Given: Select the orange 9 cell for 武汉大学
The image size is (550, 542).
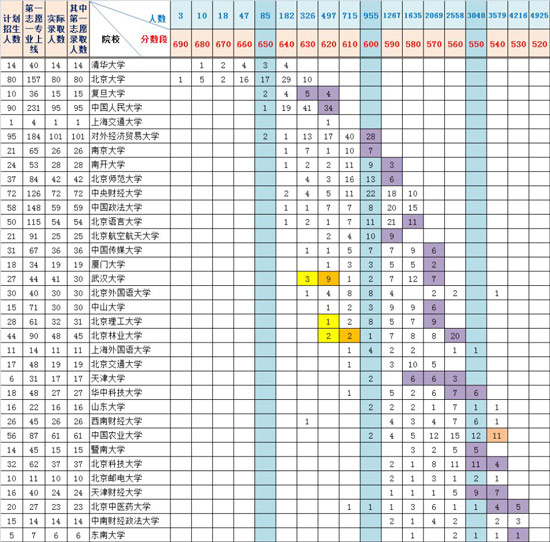Looking at the screenshot, I should (x=328, y=279).
